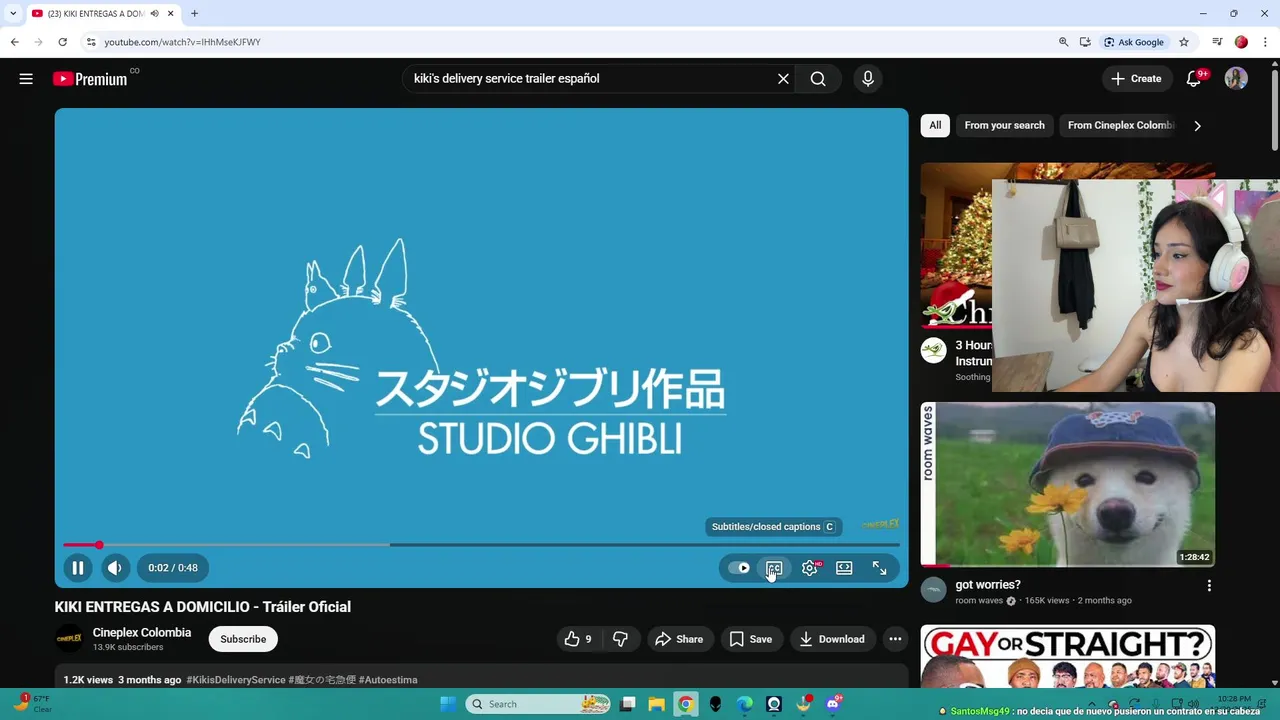Open the #KikisDeliveryService hashtag
The image size is (1280, 720).
[236, 680]
